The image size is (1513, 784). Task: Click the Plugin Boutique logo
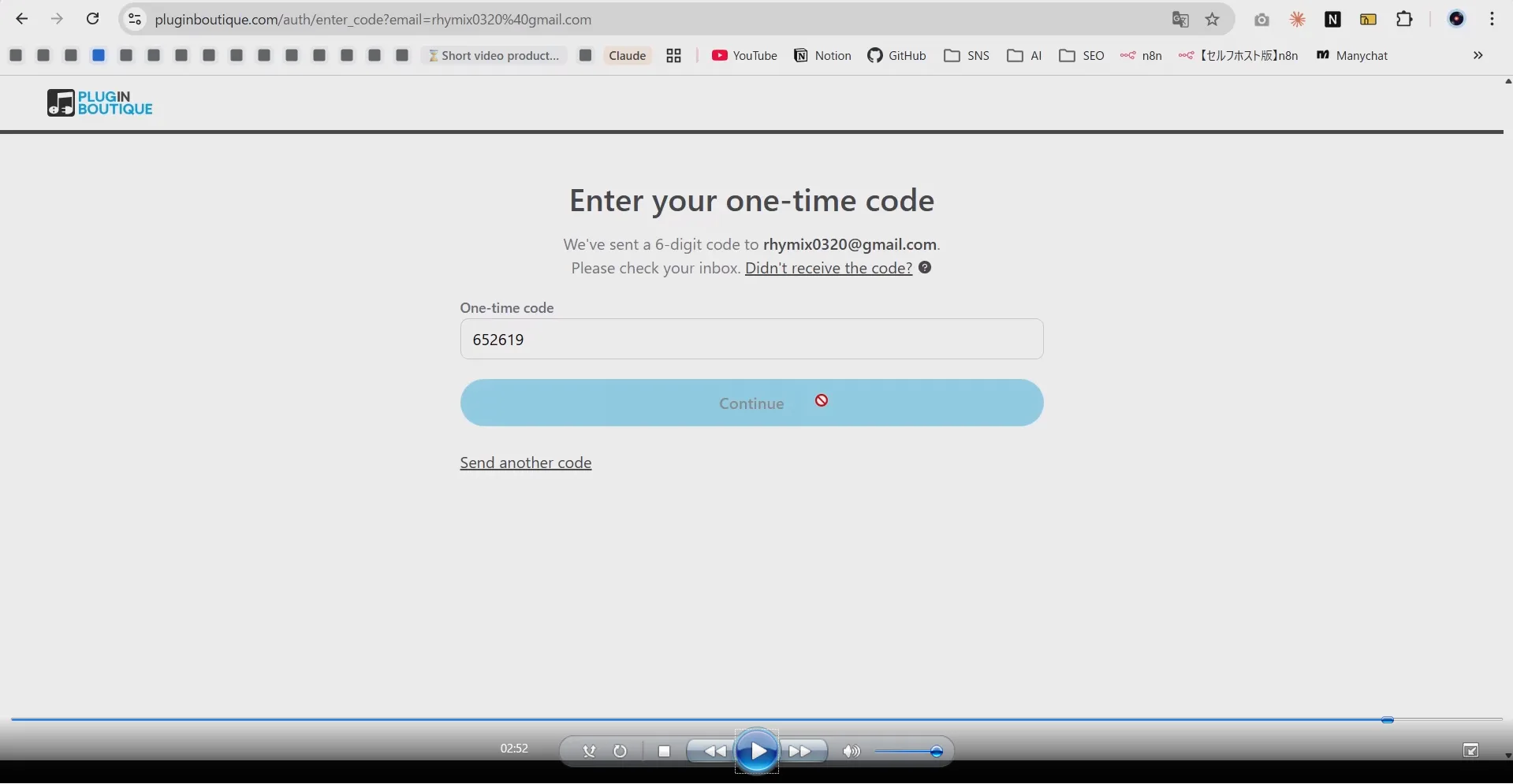[99, 103]
